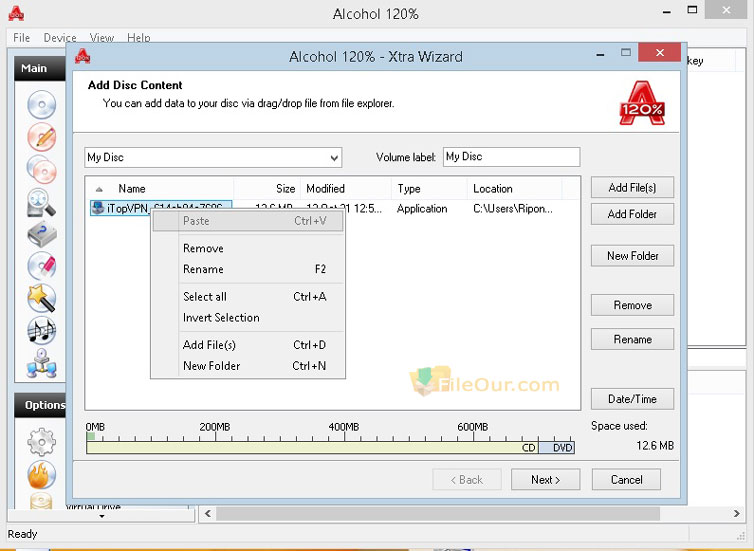The width and height of the screenshot is (754, 551).
Task: Click the Next button
Action: (545, 479)
